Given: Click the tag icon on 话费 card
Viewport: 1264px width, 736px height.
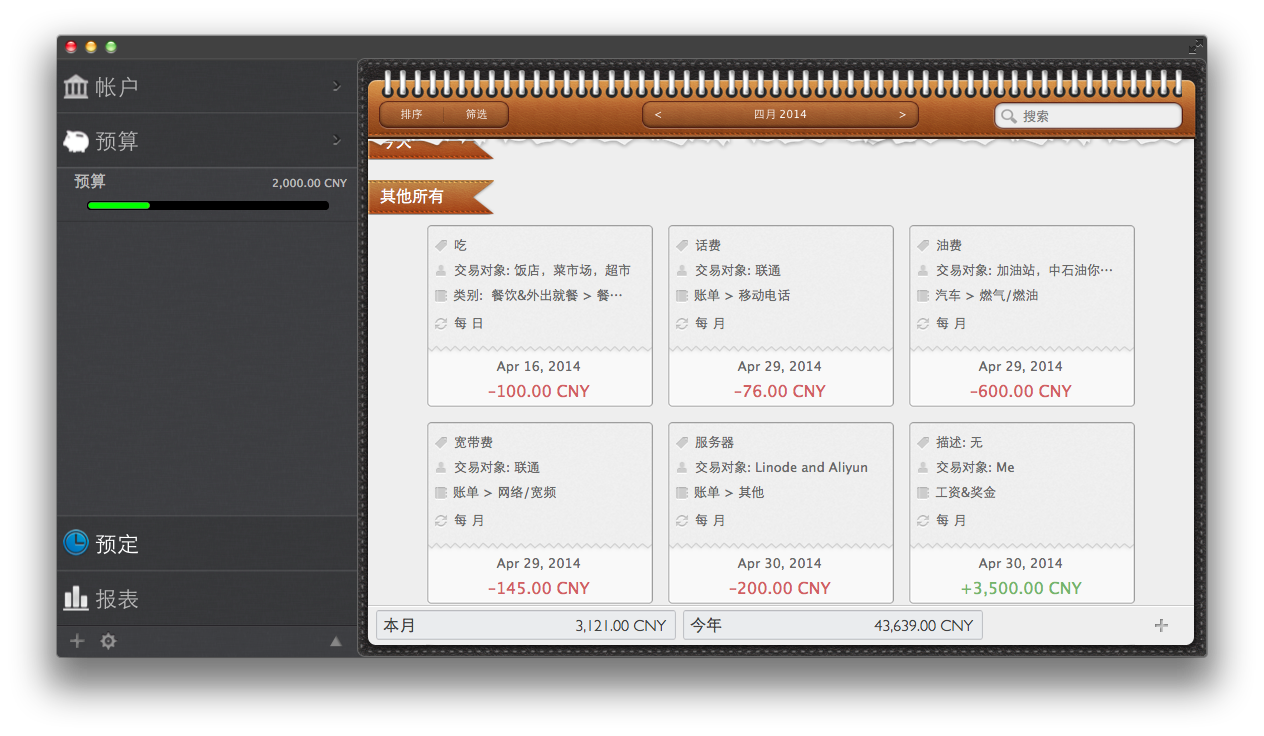Looking at the screenshot, I should [682, 245].
